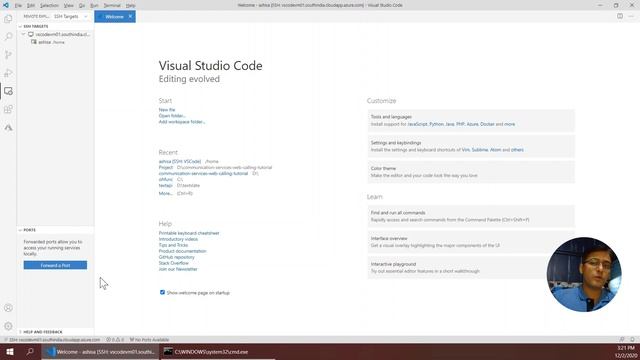Click the remote host monitor icon
This screenshot has width=640, height=360.
(31, 34)
